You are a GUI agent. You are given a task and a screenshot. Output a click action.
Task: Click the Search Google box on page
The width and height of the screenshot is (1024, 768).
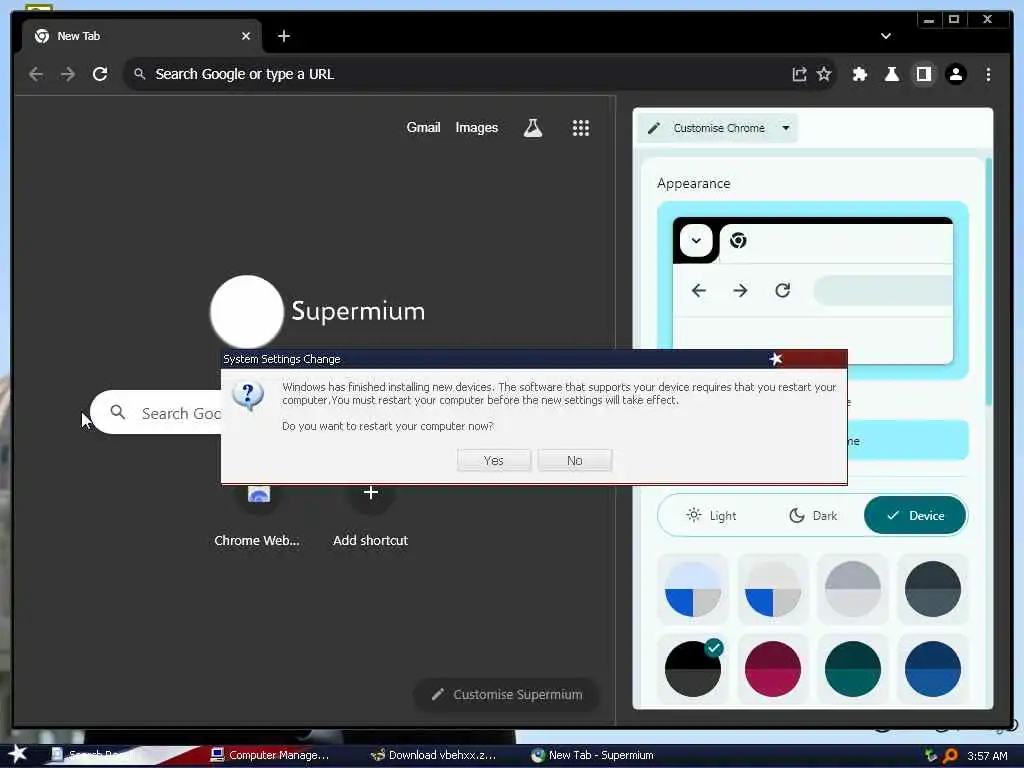click(x=157, y=413)
